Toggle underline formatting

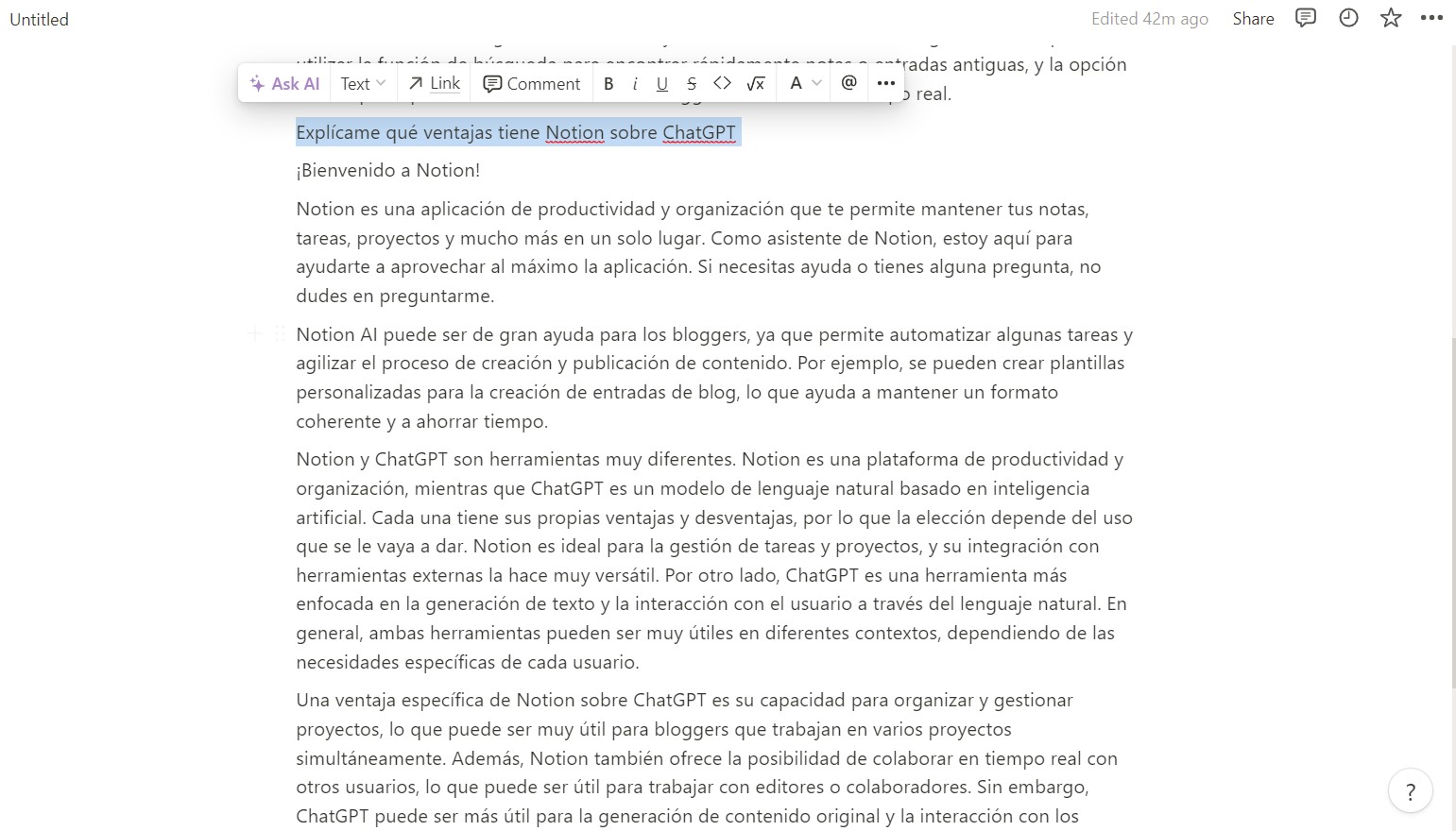662,83
